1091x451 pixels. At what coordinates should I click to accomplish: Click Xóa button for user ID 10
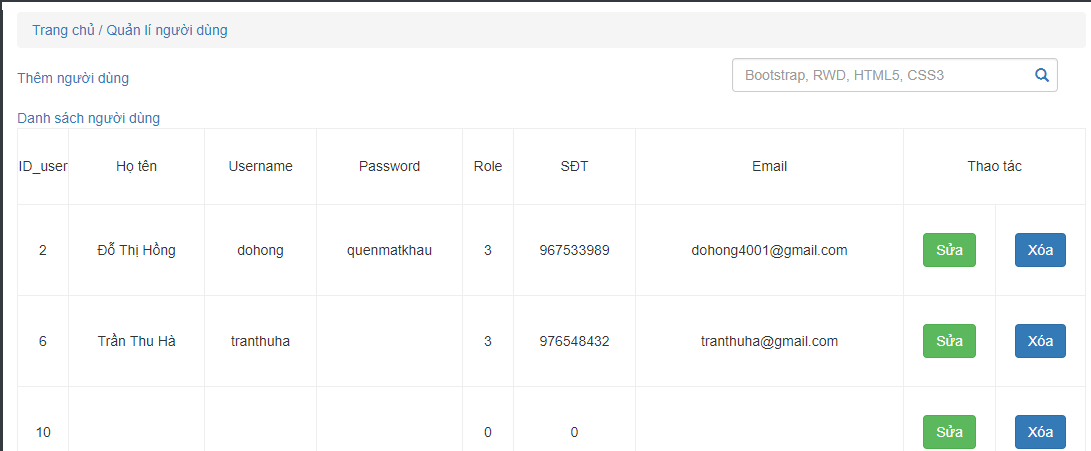tap(1040, 432)
